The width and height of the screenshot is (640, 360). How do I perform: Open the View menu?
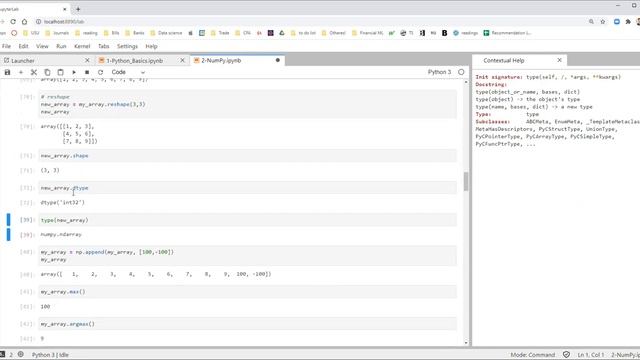[x=42, y=47]
